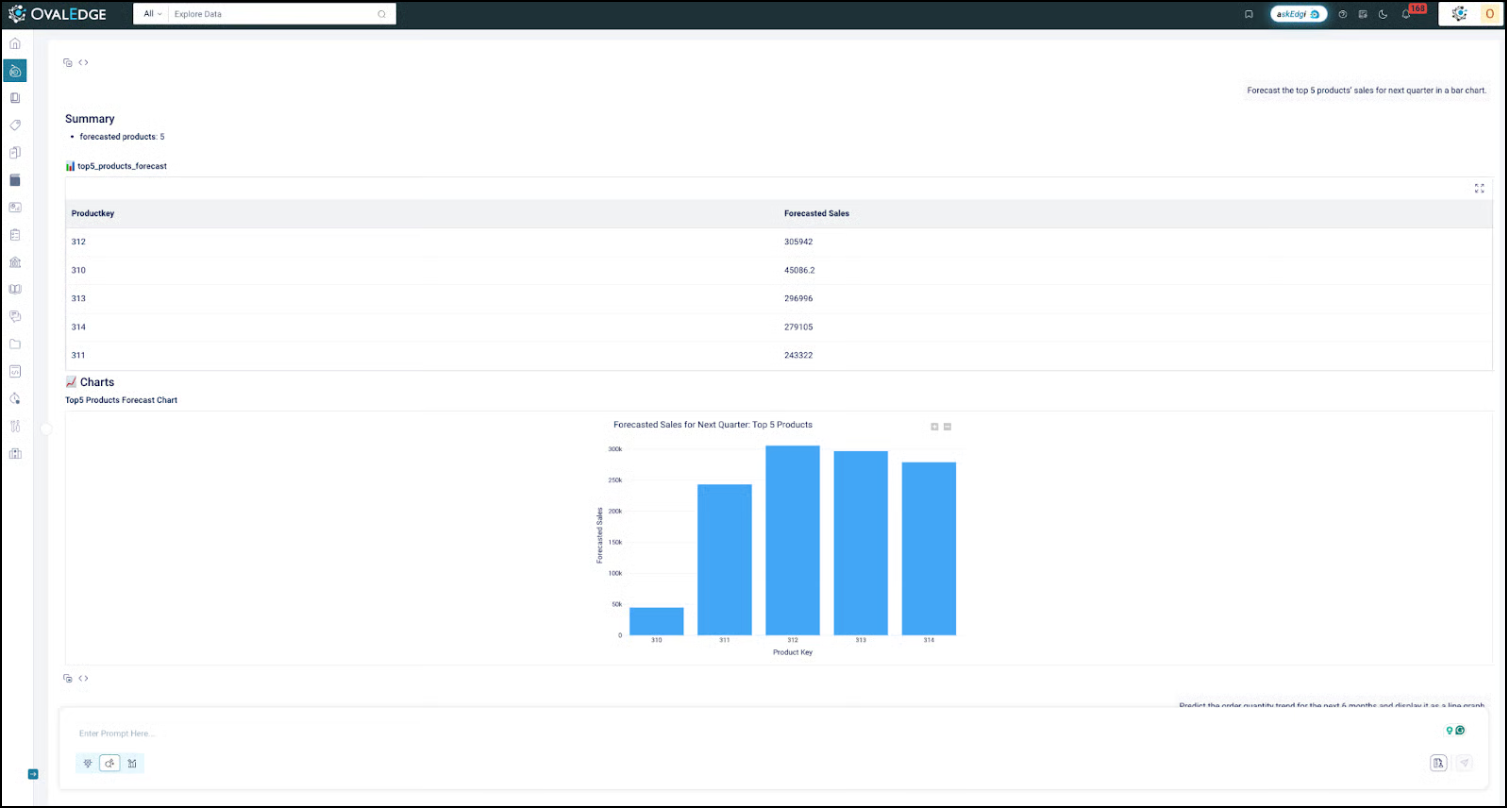
Task: View code for the forecast response
Action: [x=83, y=62]
